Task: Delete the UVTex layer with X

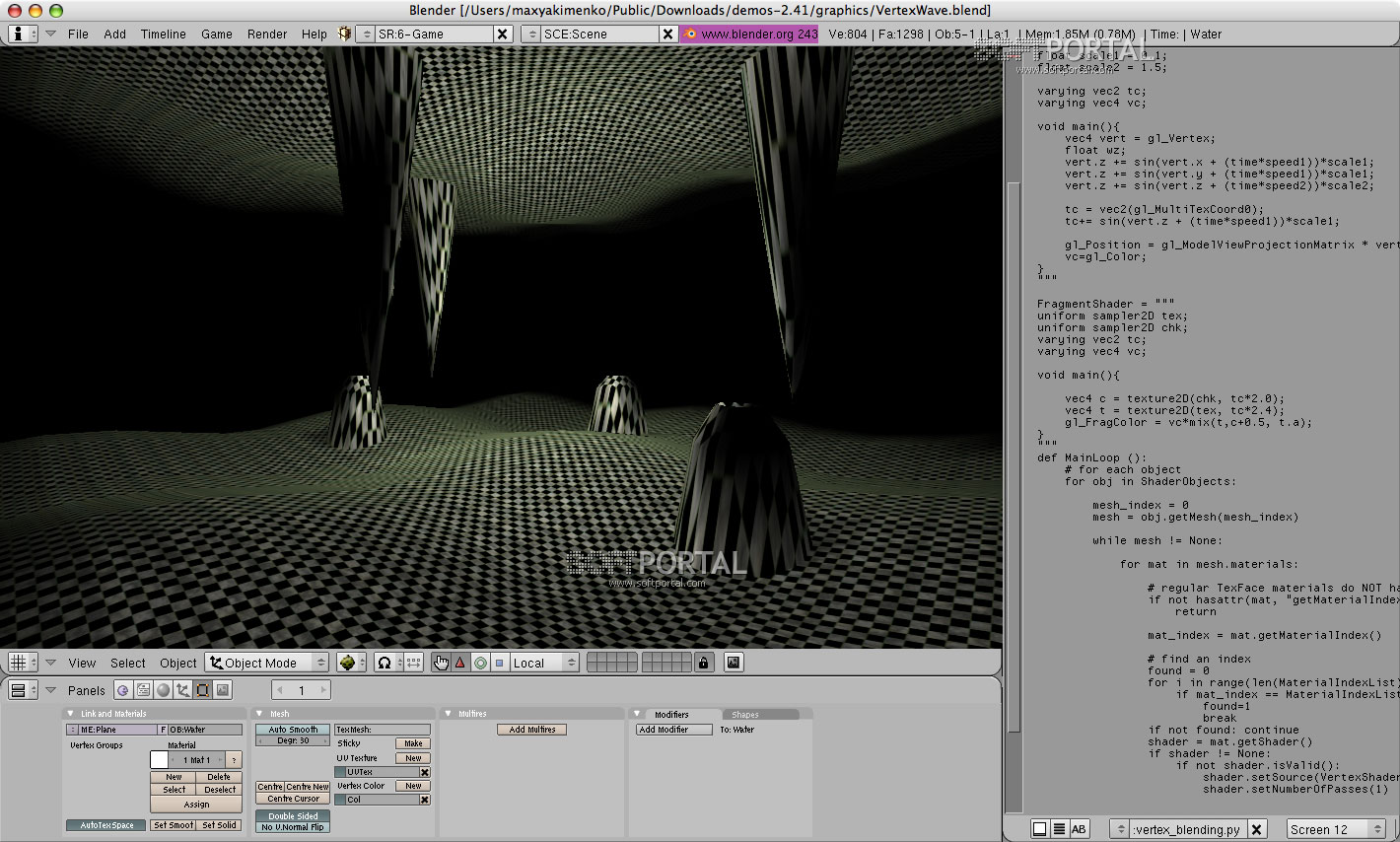Action: pyautogui.click(x=425, y=772)
